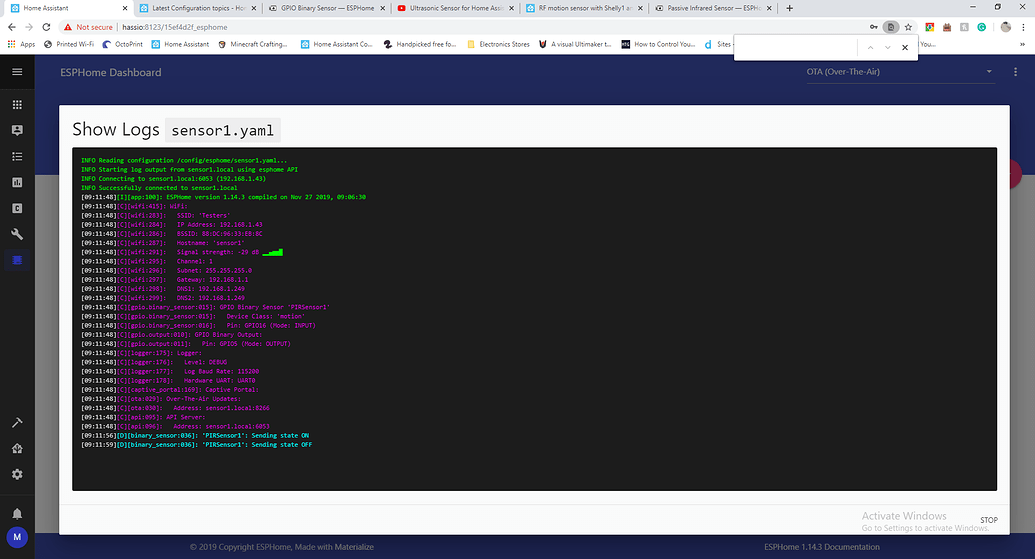Screen dimensions: 1035x559
Task: Click the address bar URL hassio:8123
Action: (x=174, y=27)
